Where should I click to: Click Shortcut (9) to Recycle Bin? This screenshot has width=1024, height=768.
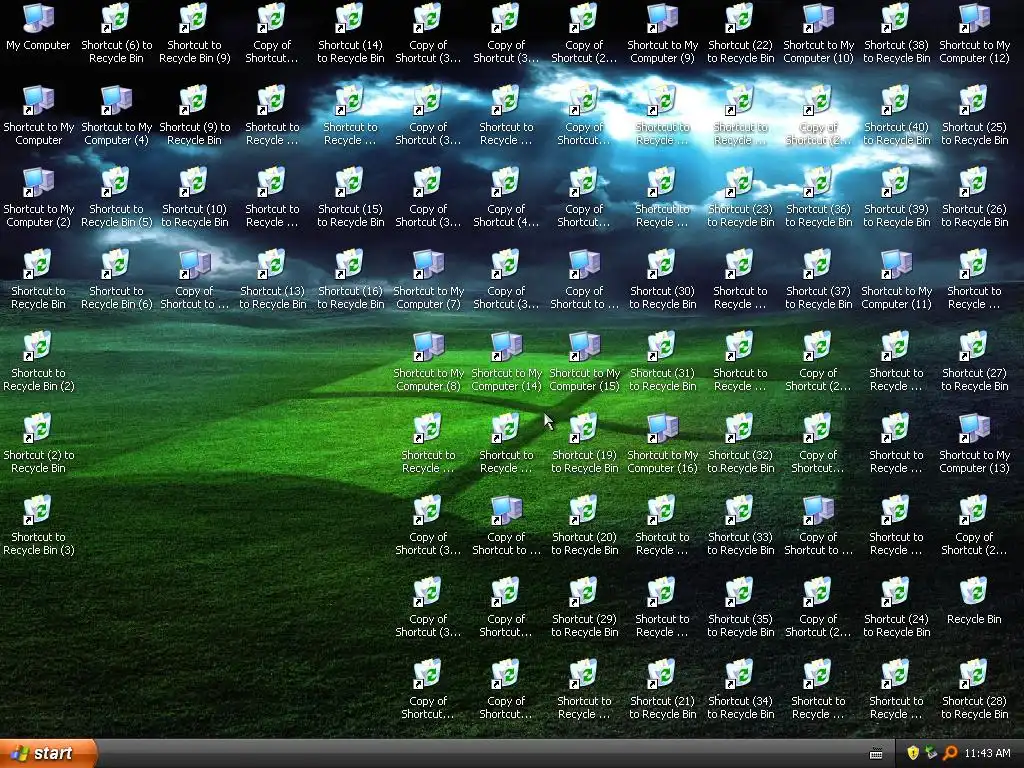(x=195, y=116)
